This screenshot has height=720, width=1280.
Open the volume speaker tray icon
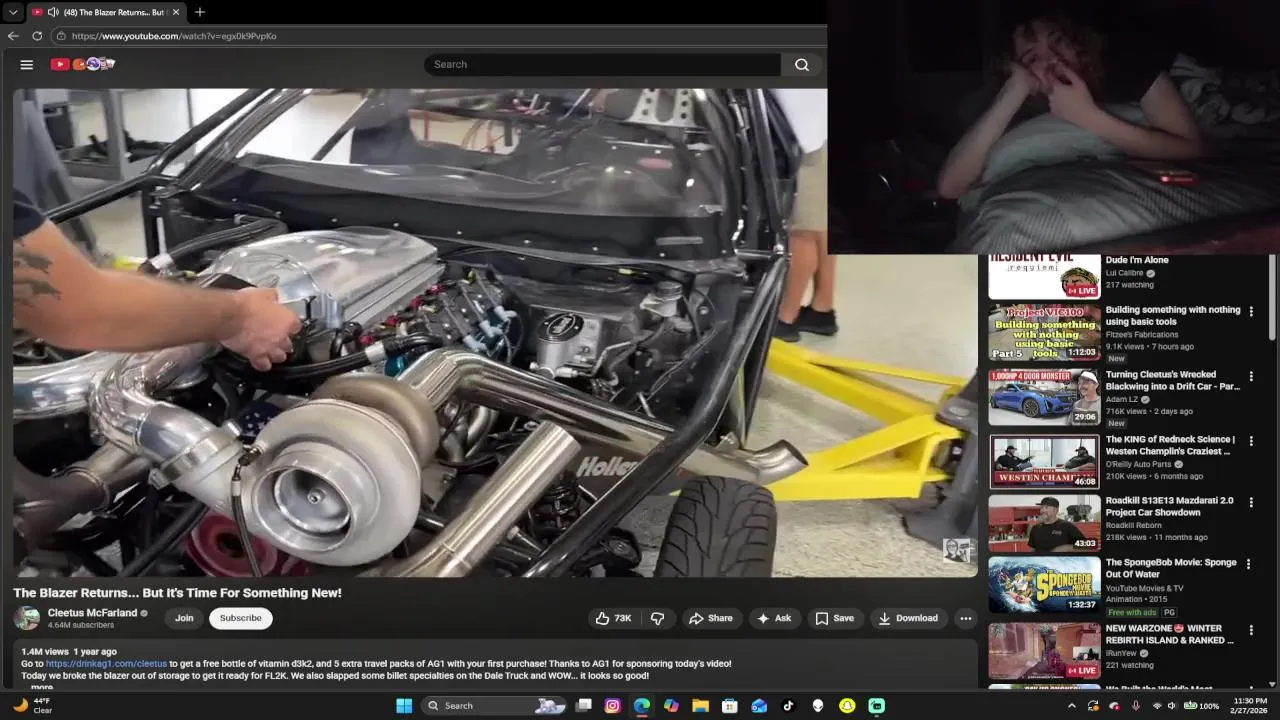pos(1171,706)
